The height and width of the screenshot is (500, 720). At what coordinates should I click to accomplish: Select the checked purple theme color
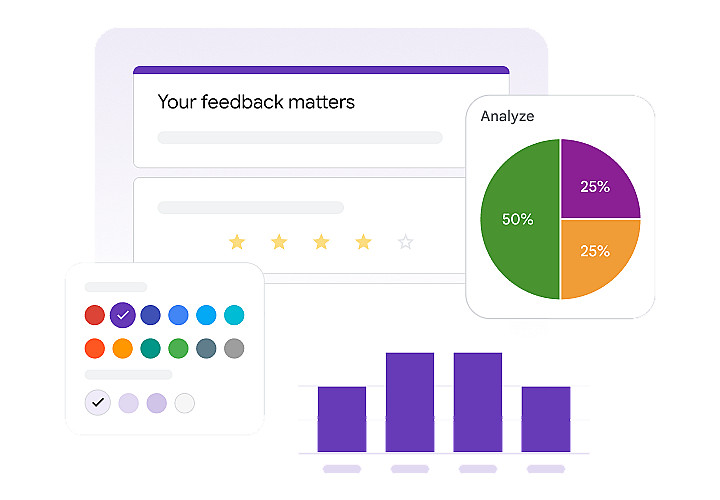(122, 315)
